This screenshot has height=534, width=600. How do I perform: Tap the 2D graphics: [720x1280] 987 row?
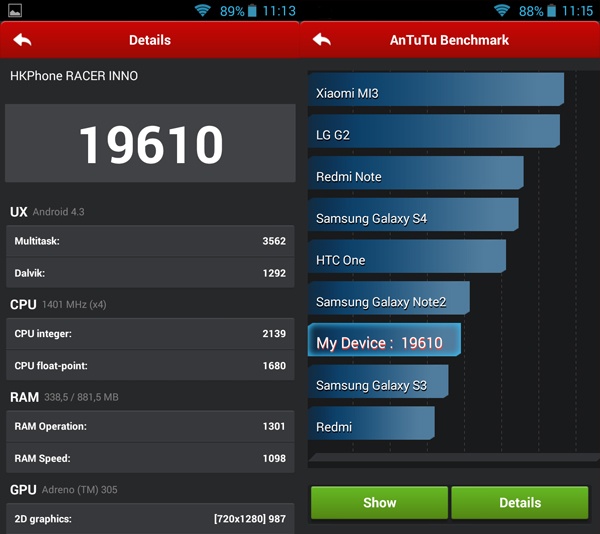click(150, 519)
